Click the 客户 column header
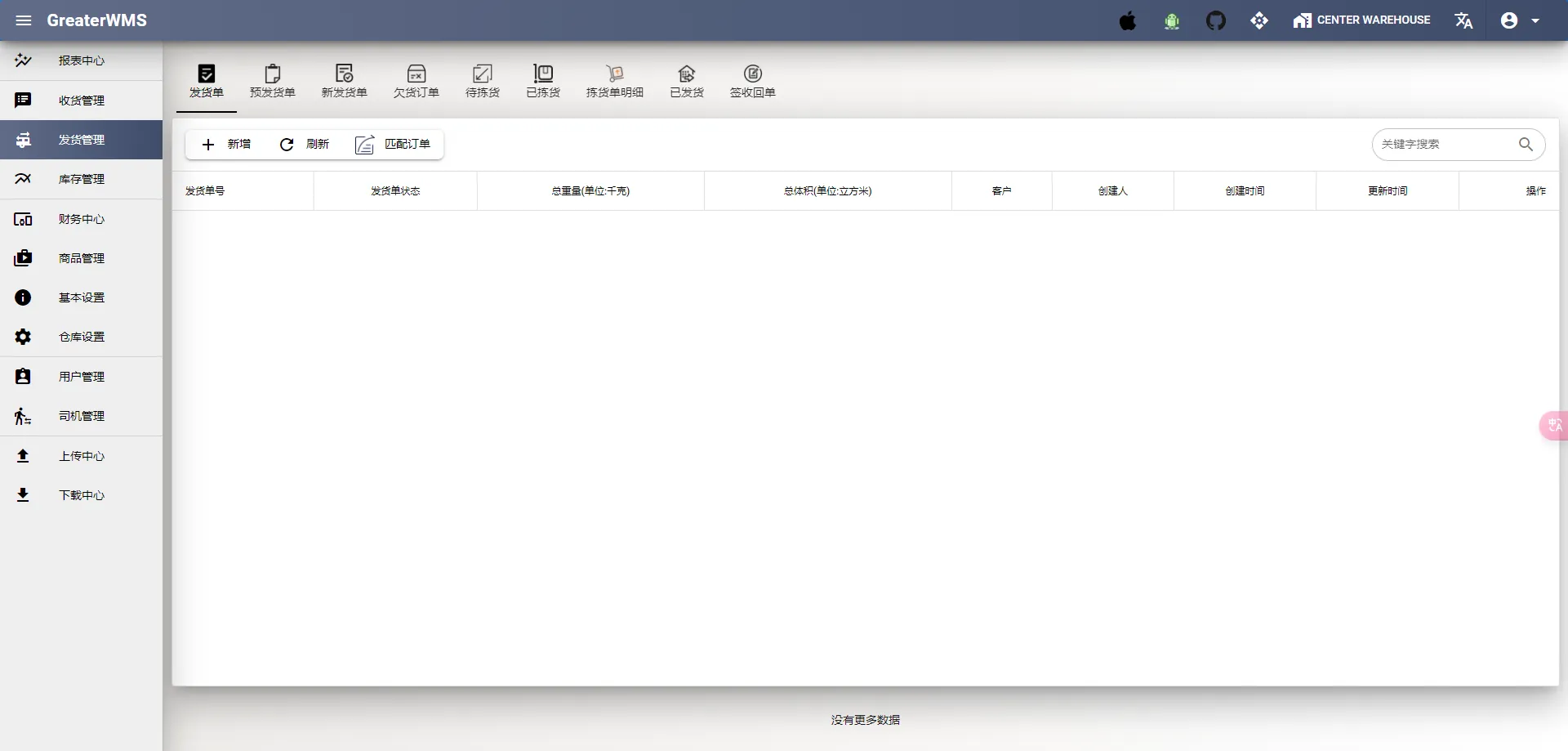Image resolution: width=1568 pixels, height=751 pixels. [1002, 191]
